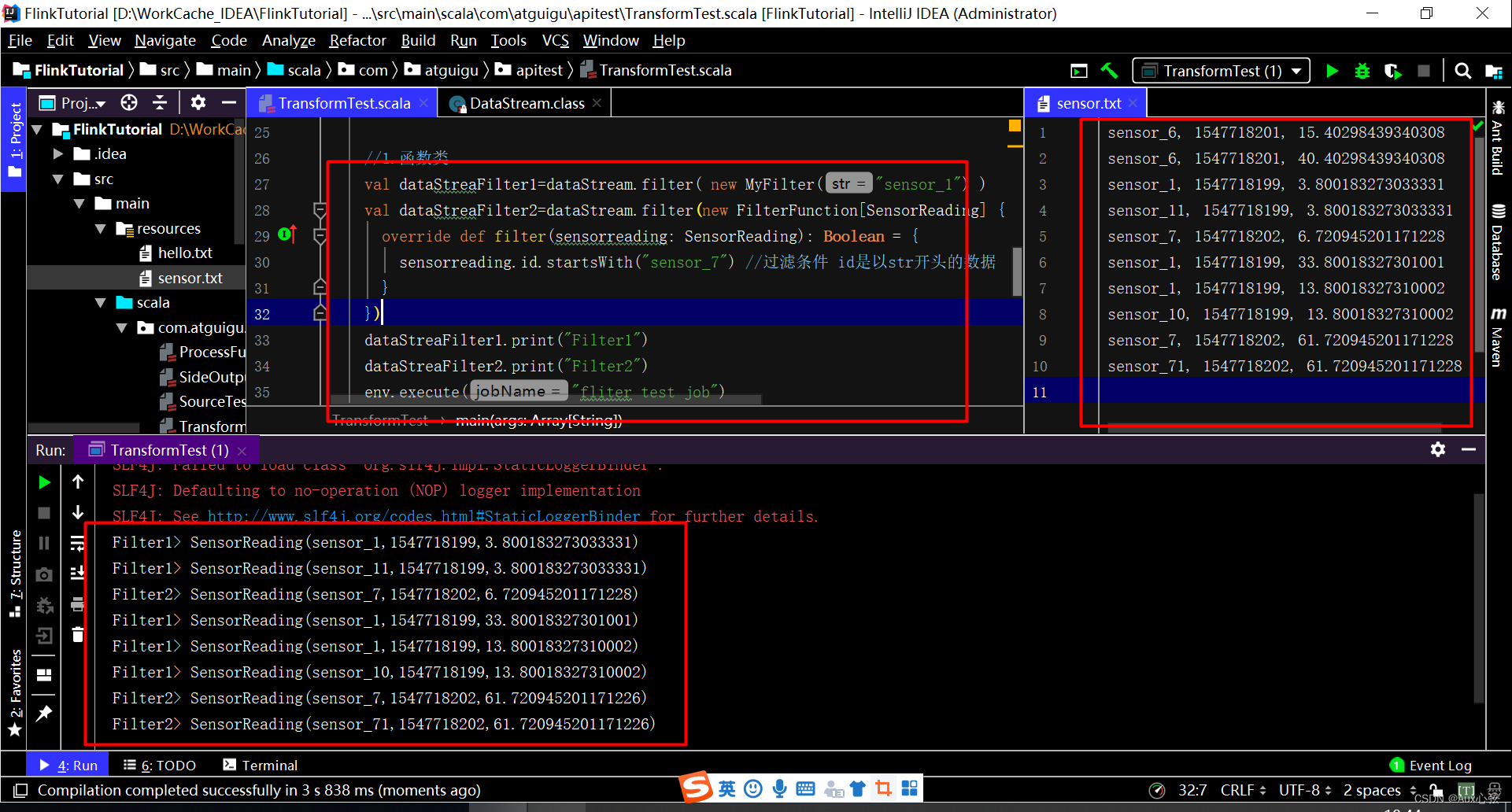
Task: Run TransformTest using green play toolbar icon
Action: coord(1332,70)
